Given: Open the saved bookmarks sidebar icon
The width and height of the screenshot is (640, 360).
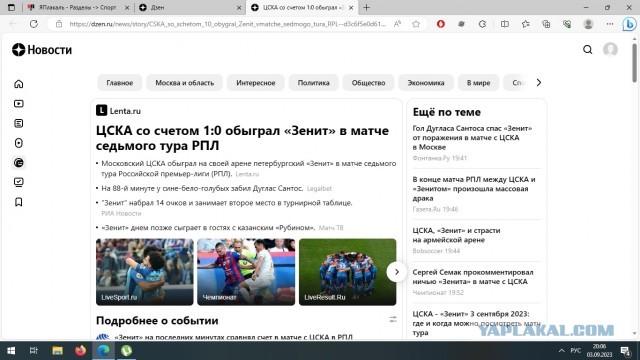Looking at the screenshot, I should click(19, 202).
